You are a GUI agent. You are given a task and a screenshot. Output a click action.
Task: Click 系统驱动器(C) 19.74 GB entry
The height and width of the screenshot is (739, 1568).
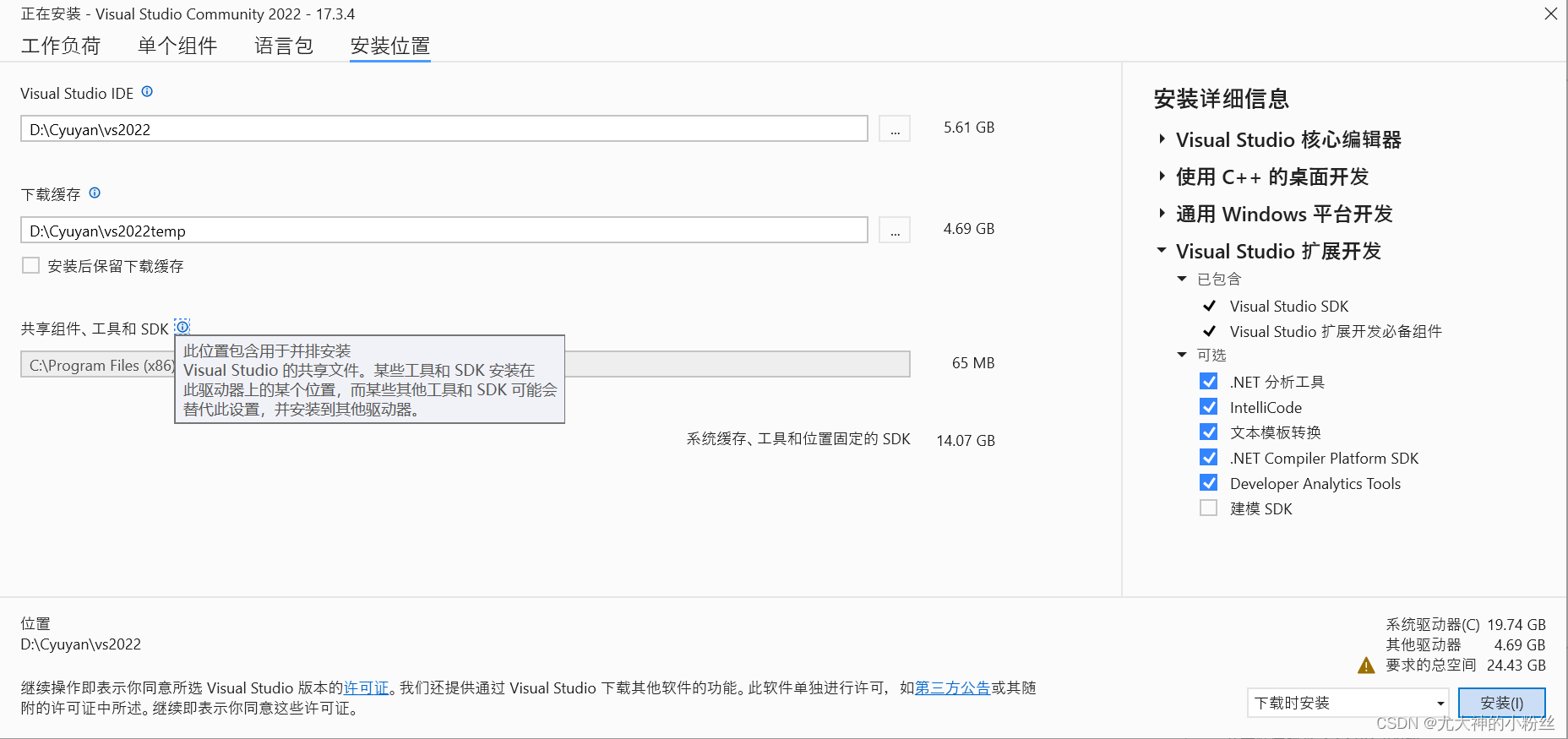coord(1466,625)
